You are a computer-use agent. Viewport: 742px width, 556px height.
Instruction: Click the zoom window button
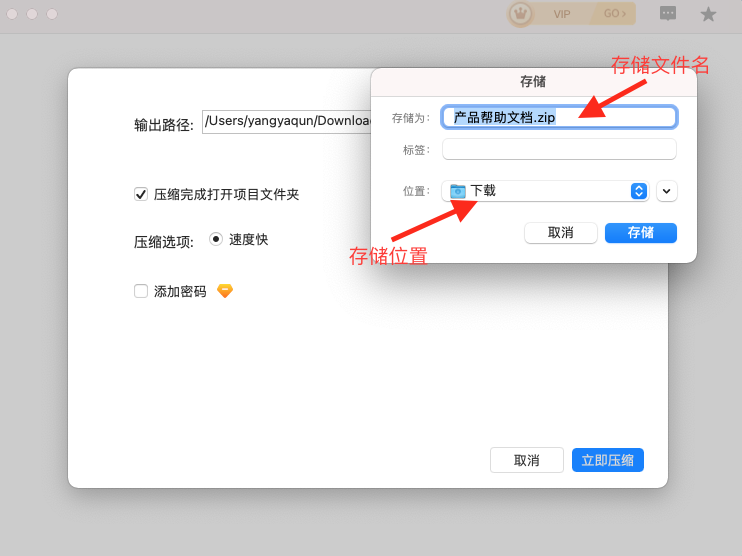click(52, 14)
